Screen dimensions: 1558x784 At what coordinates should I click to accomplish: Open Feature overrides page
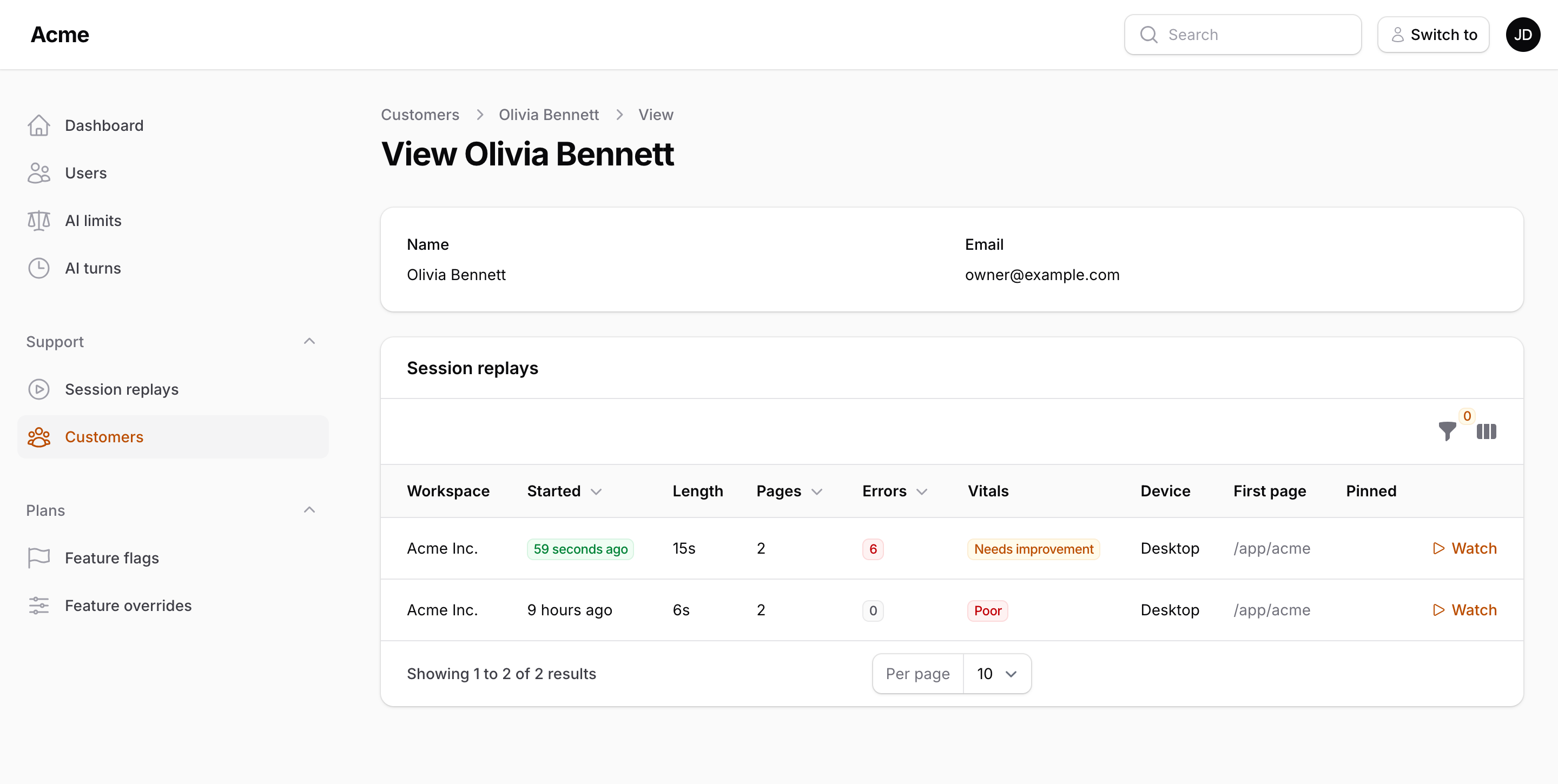tap(173, 606)
